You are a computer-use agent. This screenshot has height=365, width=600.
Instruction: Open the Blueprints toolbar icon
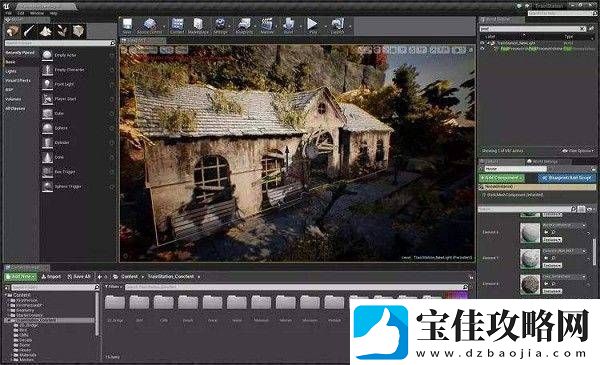tap(244, 24)
